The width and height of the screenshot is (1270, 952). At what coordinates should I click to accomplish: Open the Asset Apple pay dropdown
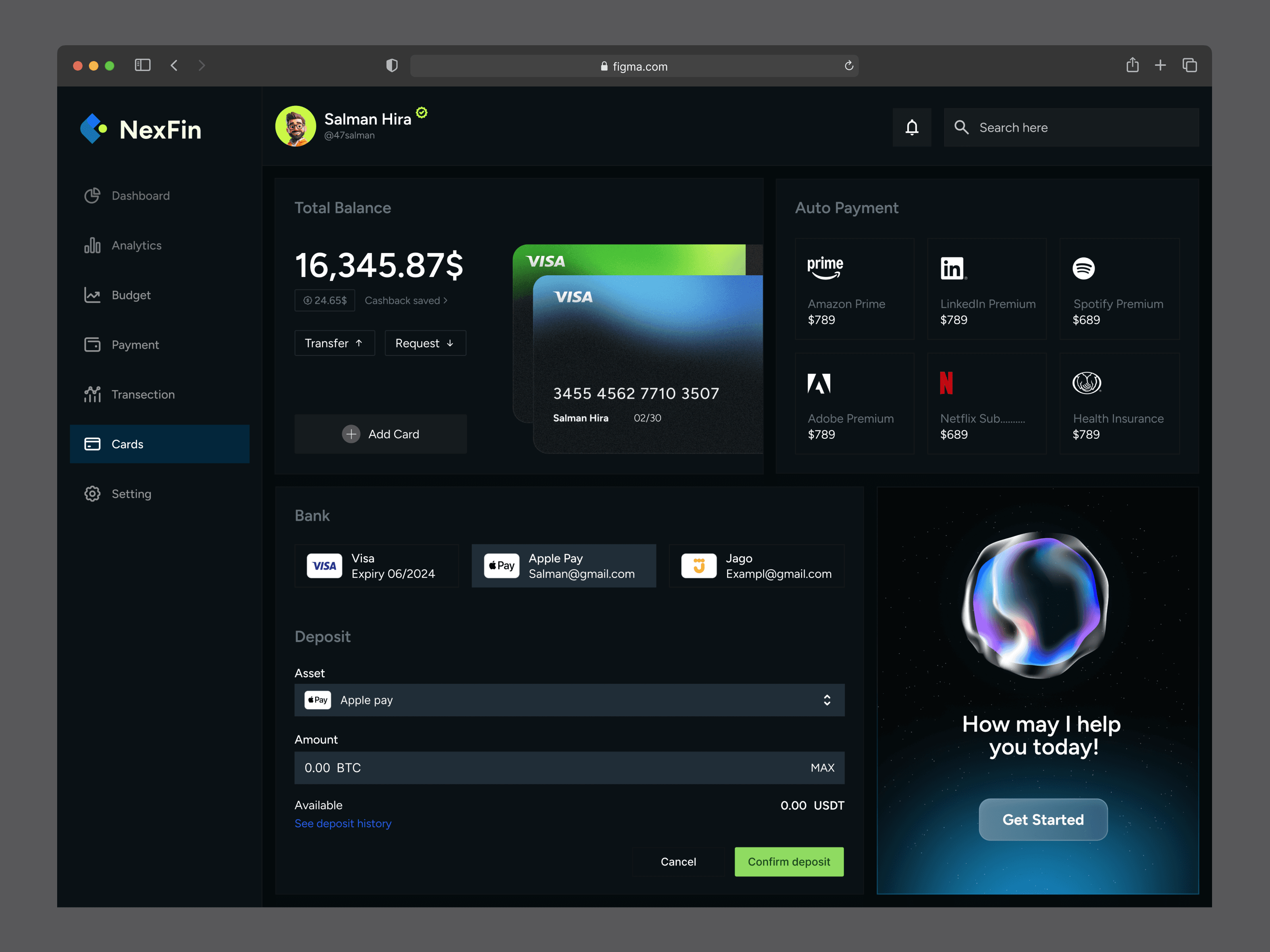click(569, 700)
